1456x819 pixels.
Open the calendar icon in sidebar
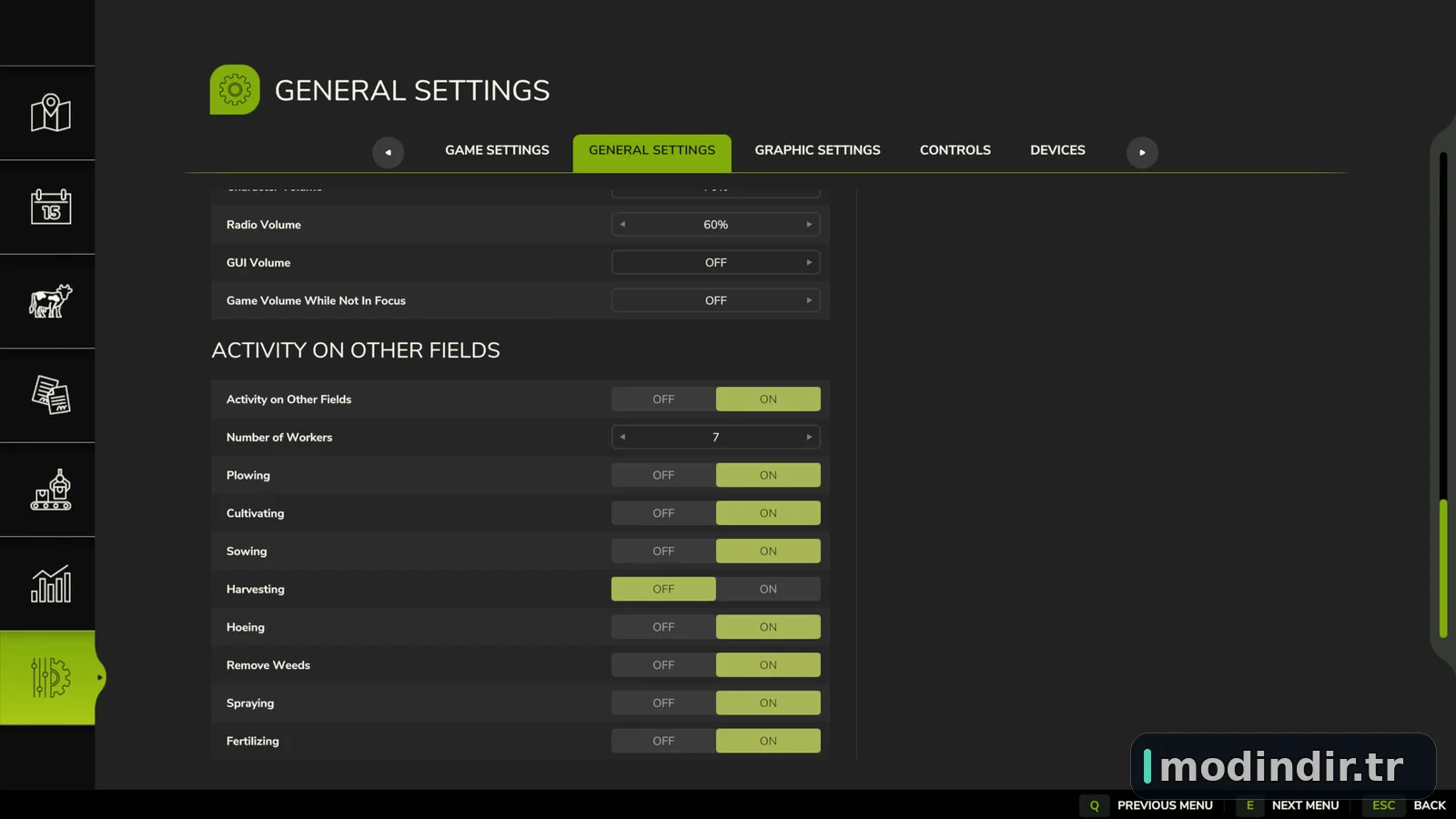[51, 207]
